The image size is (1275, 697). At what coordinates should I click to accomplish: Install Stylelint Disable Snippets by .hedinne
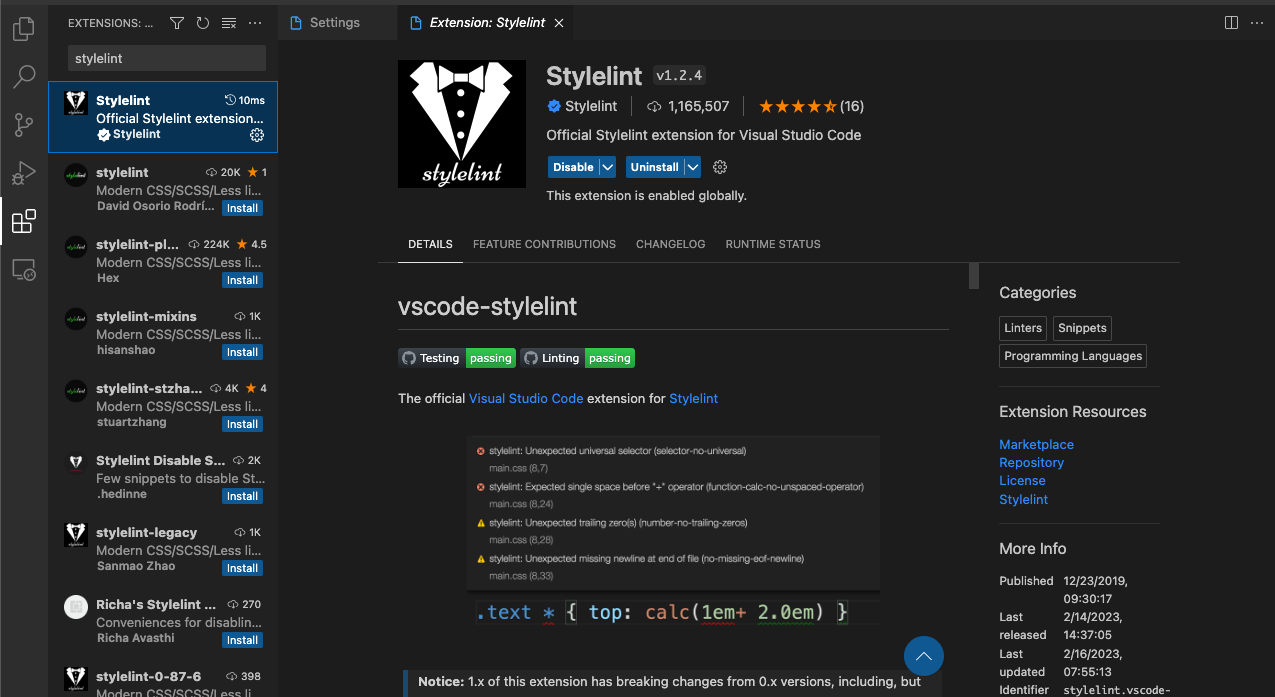click(x=242, y=496)
